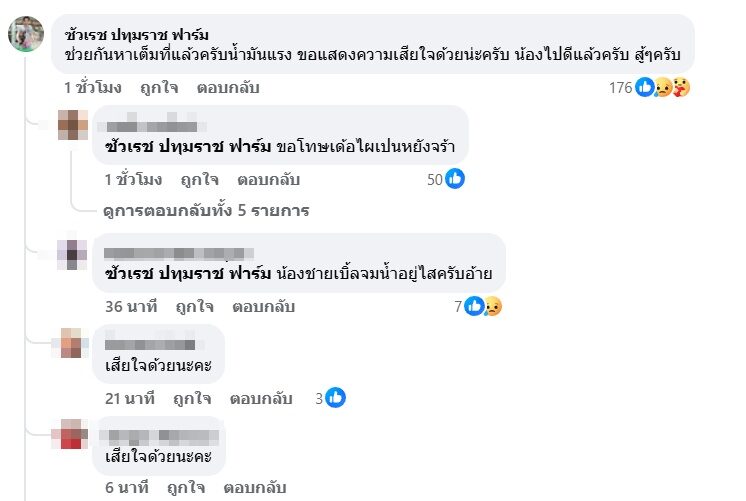Toggle ถูกใจ on the 21 นาที comment
The width and height of the screenshot is (746, 501).
click(x=189, y=398)
